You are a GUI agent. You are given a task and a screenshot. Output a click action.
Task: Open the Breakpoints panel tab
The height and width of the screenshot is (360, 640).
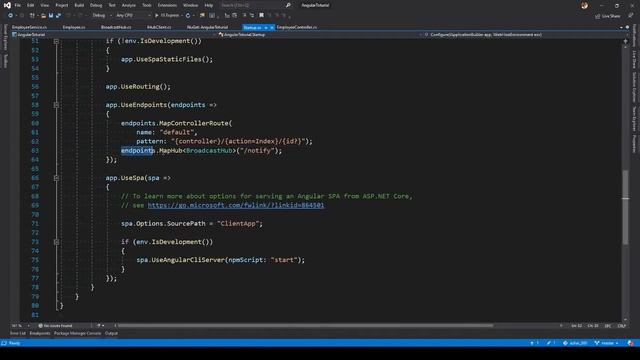[x=40, y=333]
